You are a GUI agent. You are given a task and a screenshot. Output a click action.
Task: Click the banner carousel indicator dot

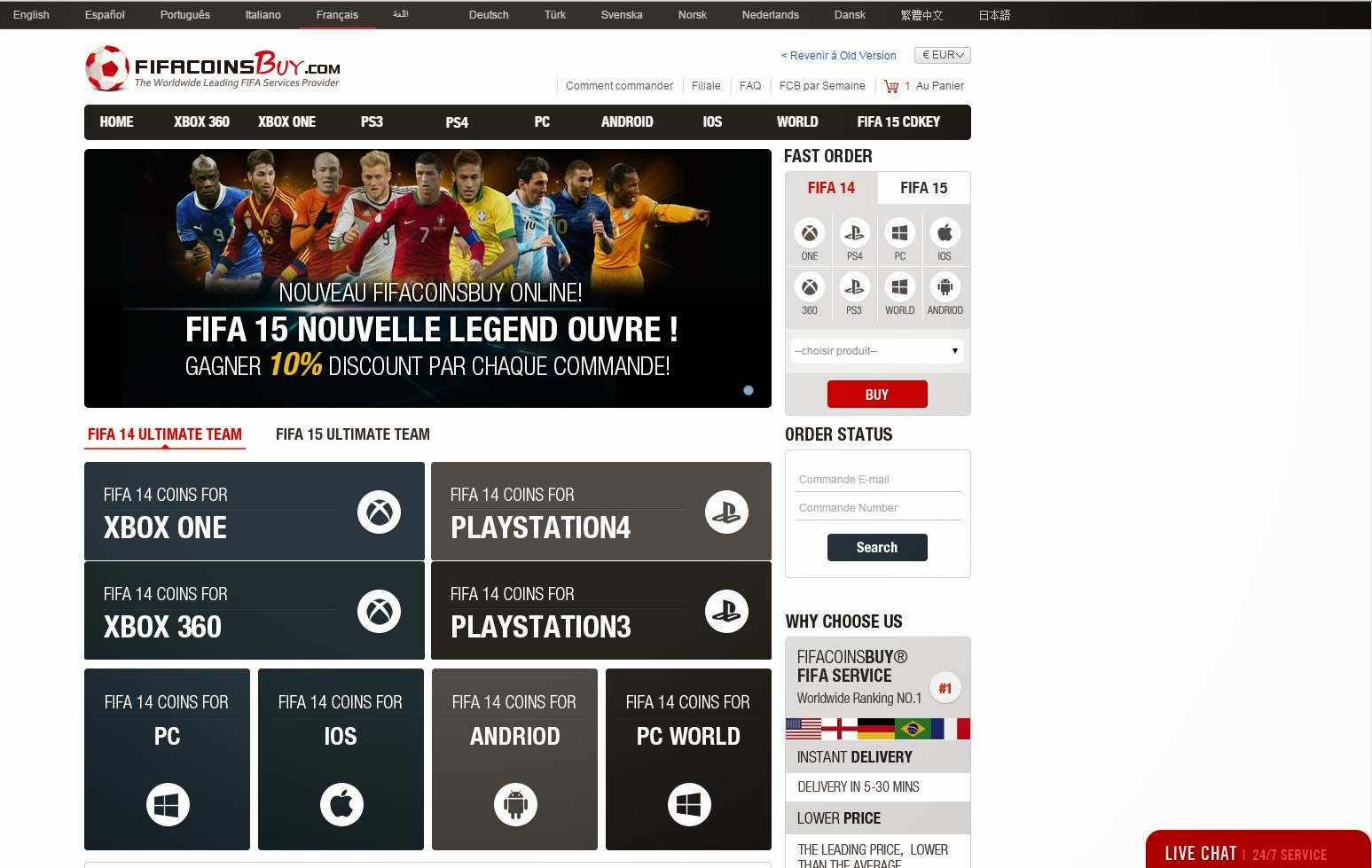(748, 389)
